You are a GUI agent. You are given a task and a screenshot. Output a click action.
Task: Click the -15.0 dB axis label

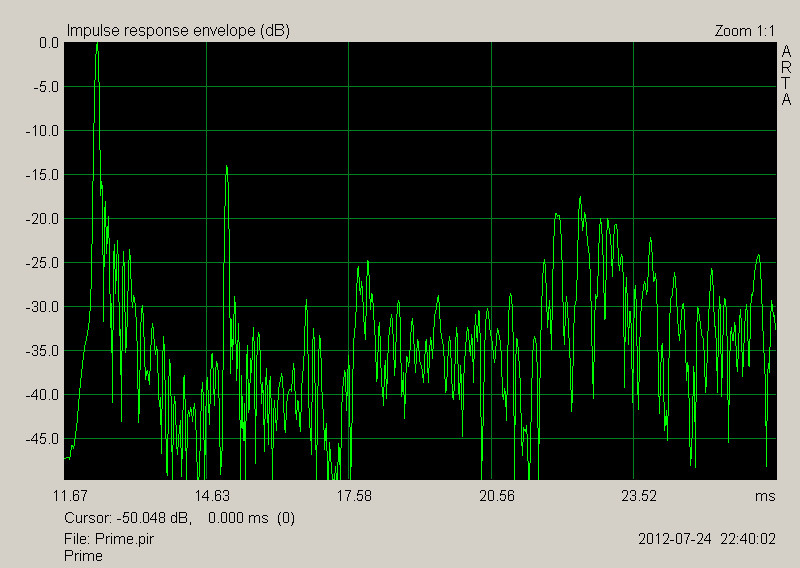click(42, 175)
